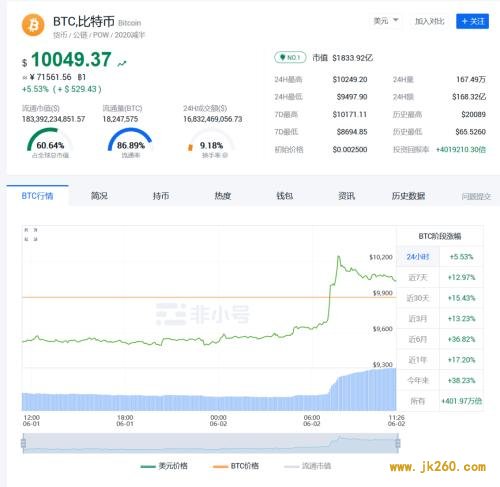Toggle the 流通市值 legend series

(308, 466)
